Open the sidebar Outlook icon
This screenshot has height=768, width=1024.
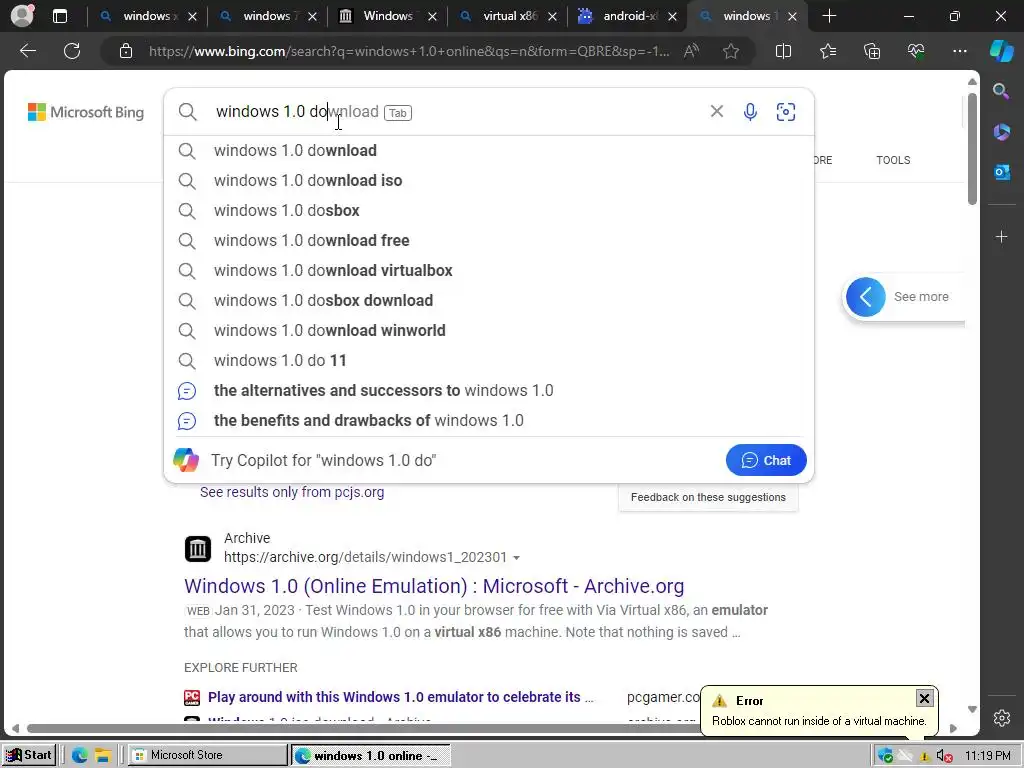click(1001, 172)
